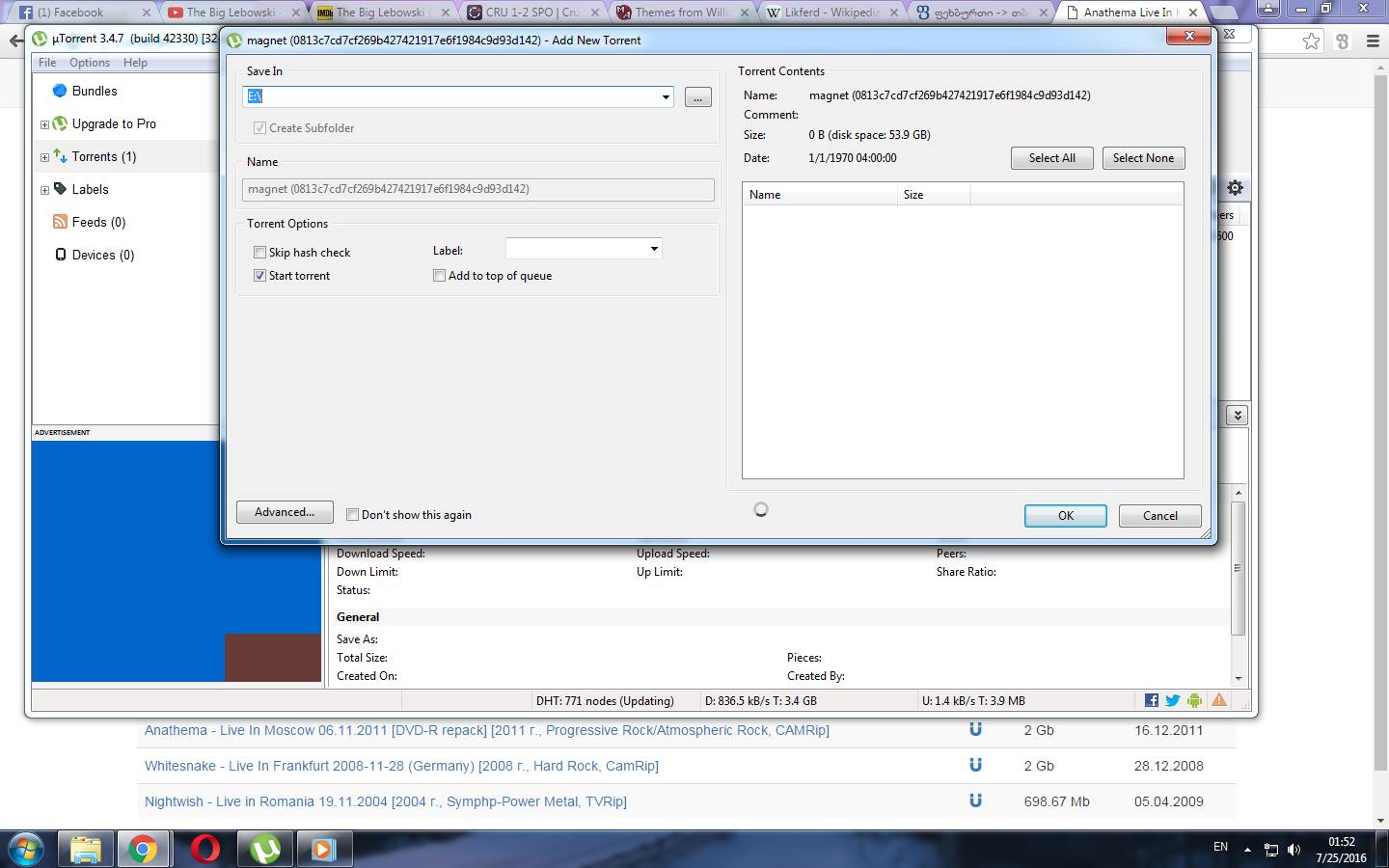Click the Facebook icon in uTorrent status bar
The height and width of the screenshot is (868, 1389).
click(1151, 700)
